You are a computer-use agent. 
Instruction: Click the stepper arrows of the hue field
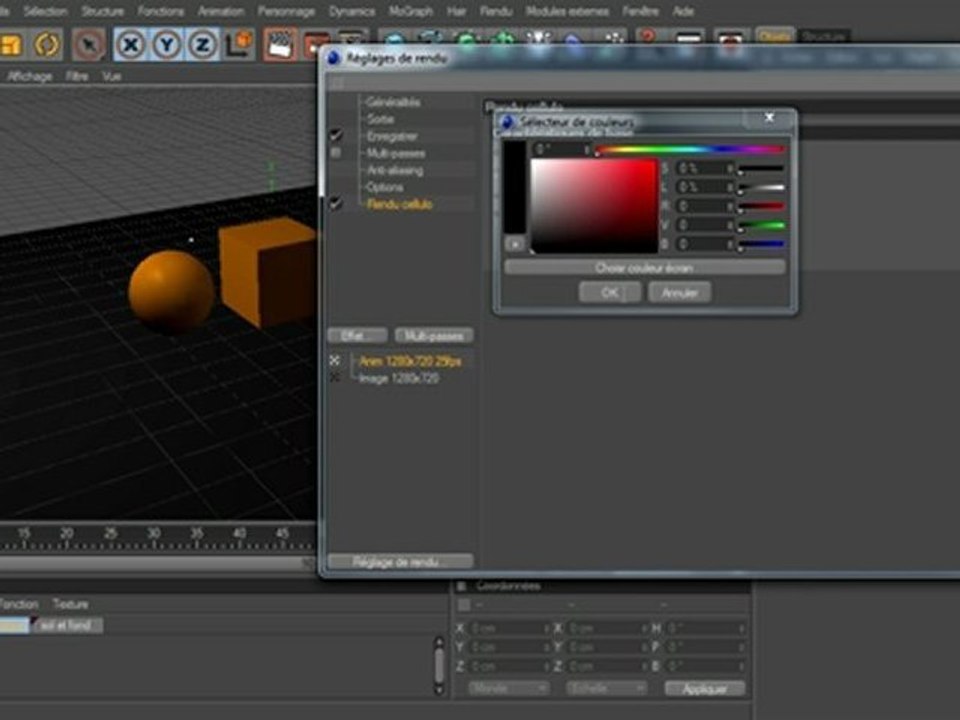tap(587, 149)
